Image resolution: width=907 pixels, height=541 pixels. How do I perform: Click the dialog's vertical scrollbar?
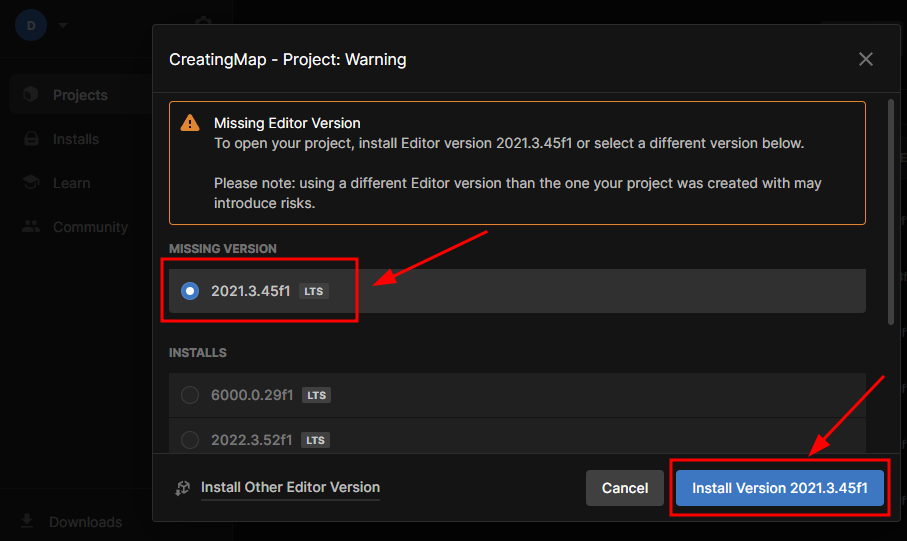click(x=891, y=210)
